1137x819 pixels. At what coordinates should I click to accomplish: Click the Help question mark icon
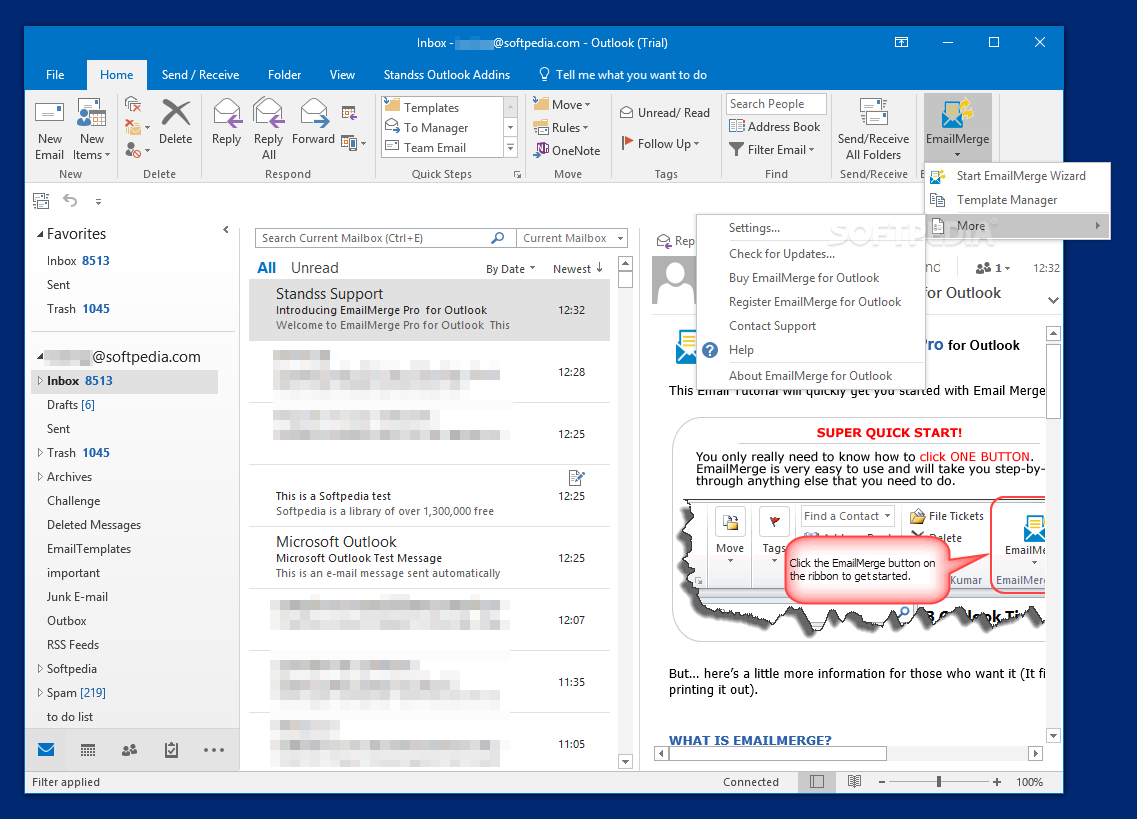coord(710,350)
